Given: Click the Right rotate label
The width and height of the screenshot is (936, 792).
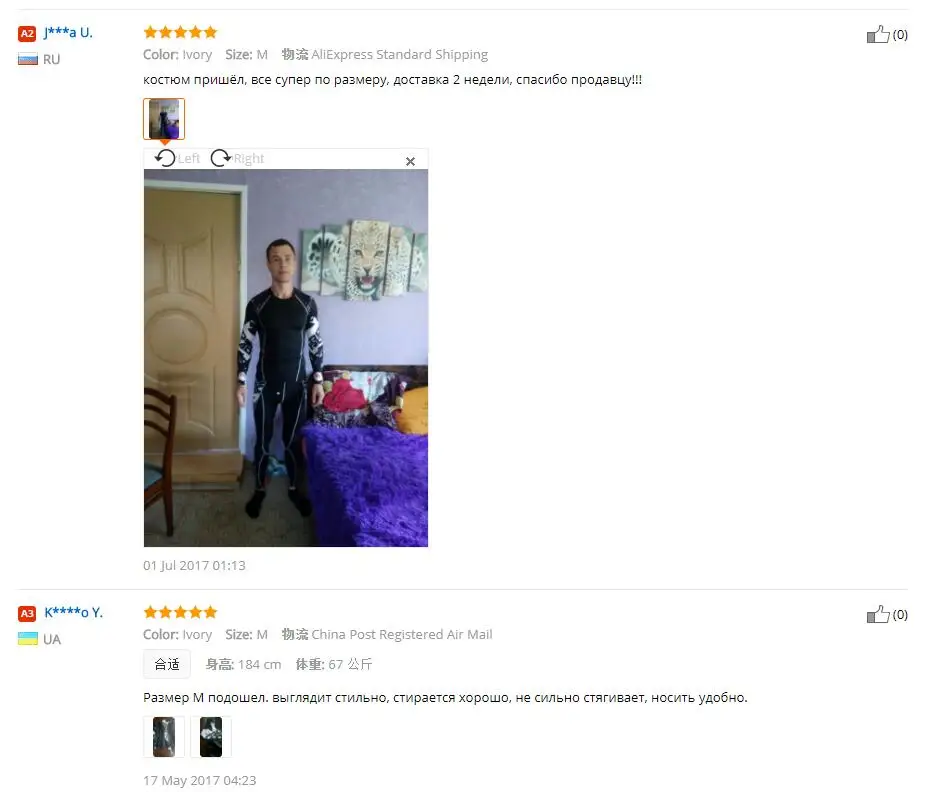Looking at the screenshot, I should coord(248,158).
